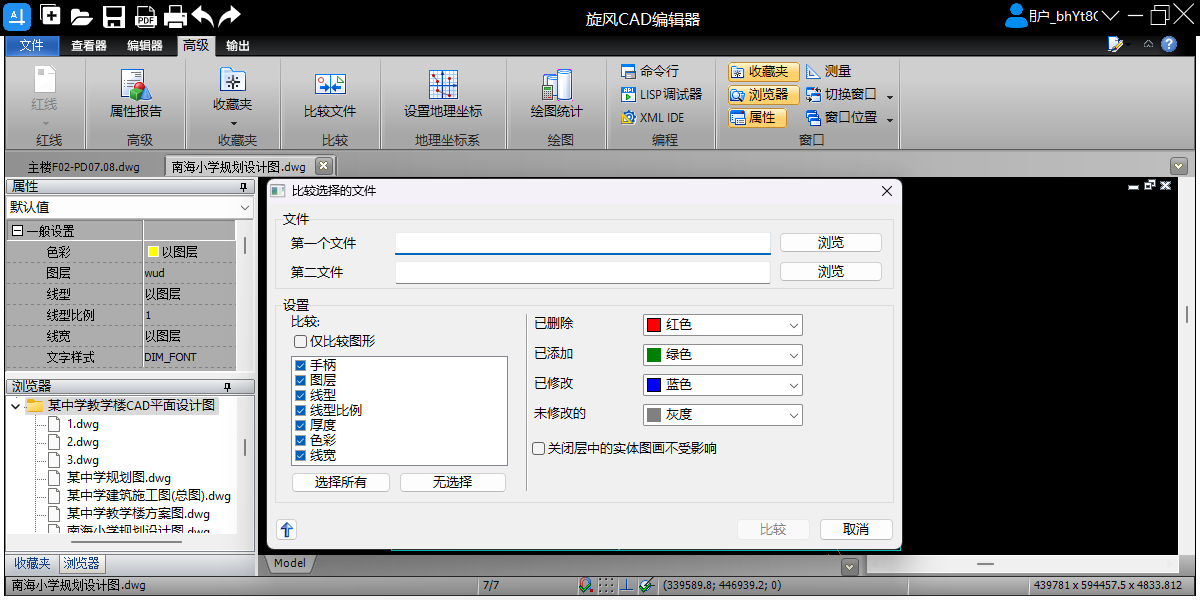Toggle the 属性 window button
1200x600 pixels.
tap(757, 117)
